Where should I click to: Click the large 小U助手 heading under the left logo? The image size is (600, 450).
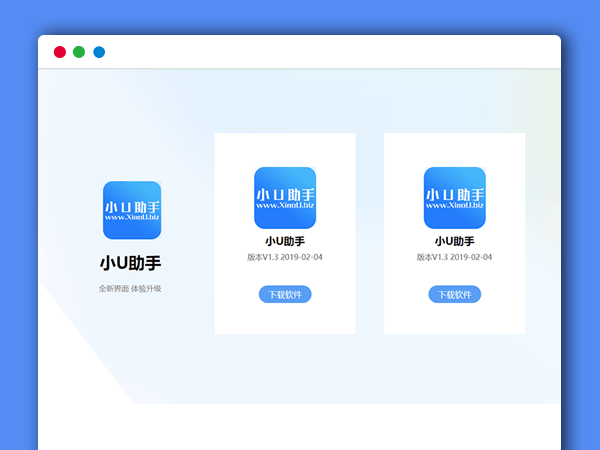(130, 264)
